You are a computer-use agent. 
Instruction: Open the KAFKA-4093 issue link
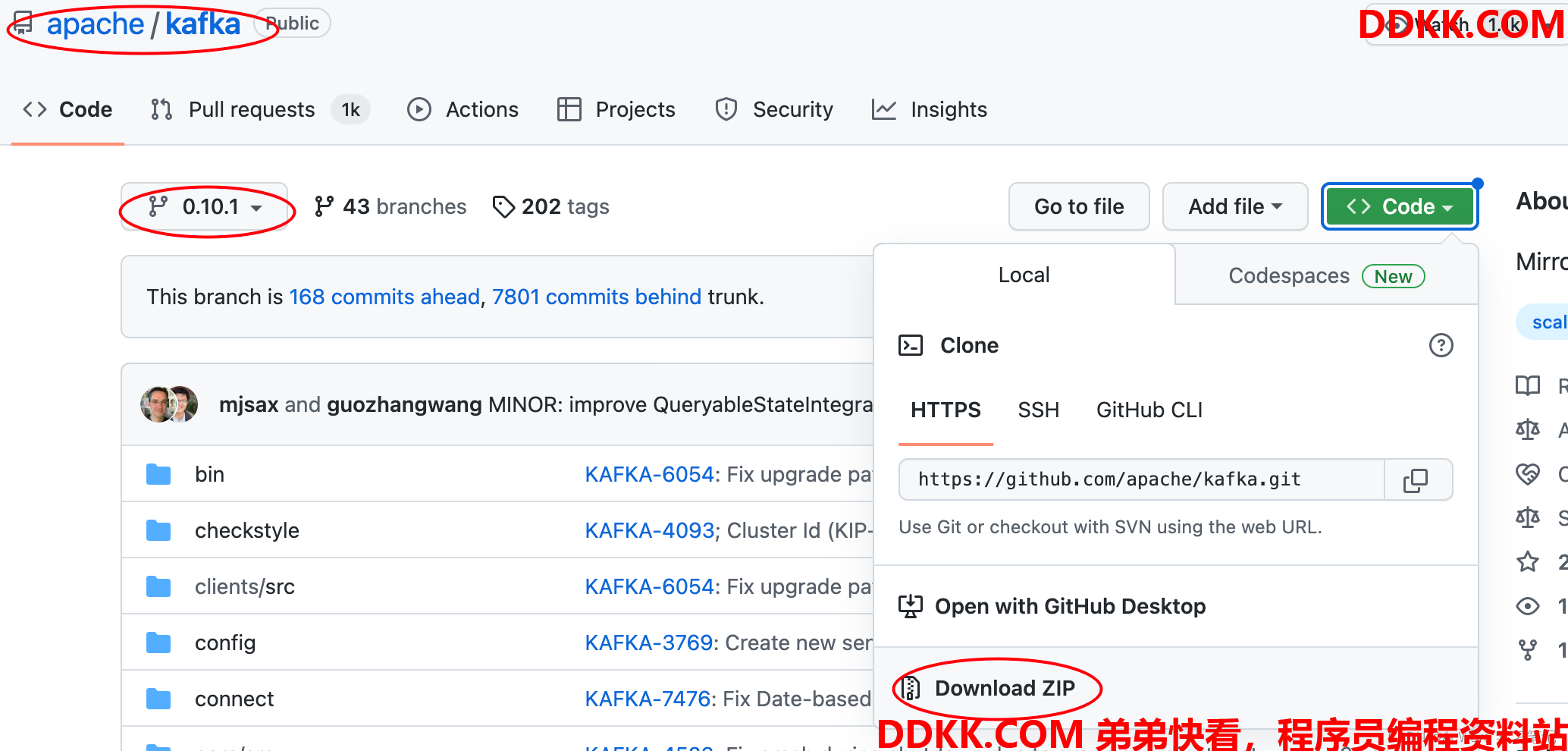[650, 530]
